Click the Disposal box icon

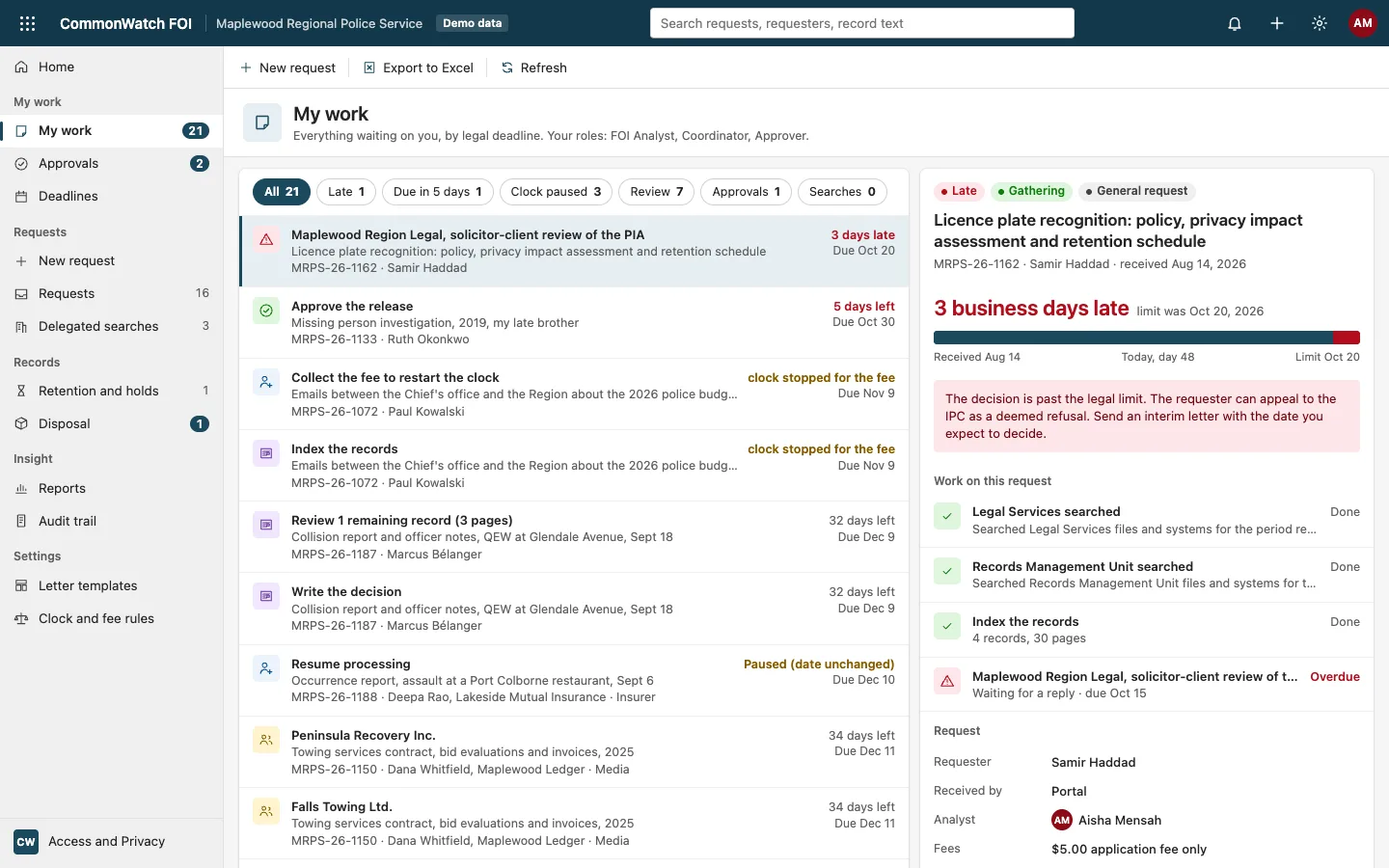(x=21, y=424)
